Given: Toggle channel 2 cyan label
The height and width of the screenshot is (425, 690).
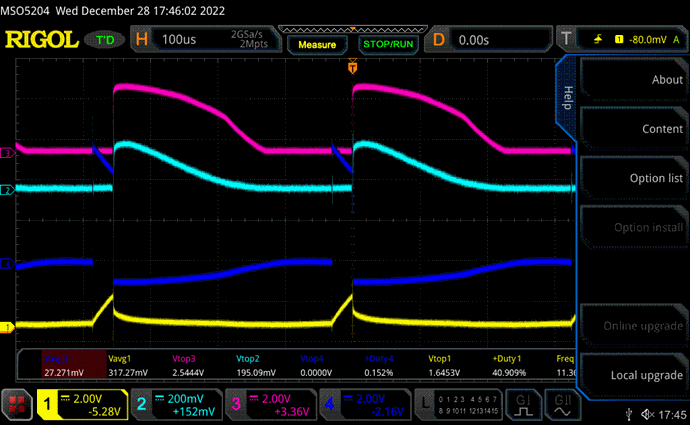Looking at the screenshot, I should pos(177,404).
